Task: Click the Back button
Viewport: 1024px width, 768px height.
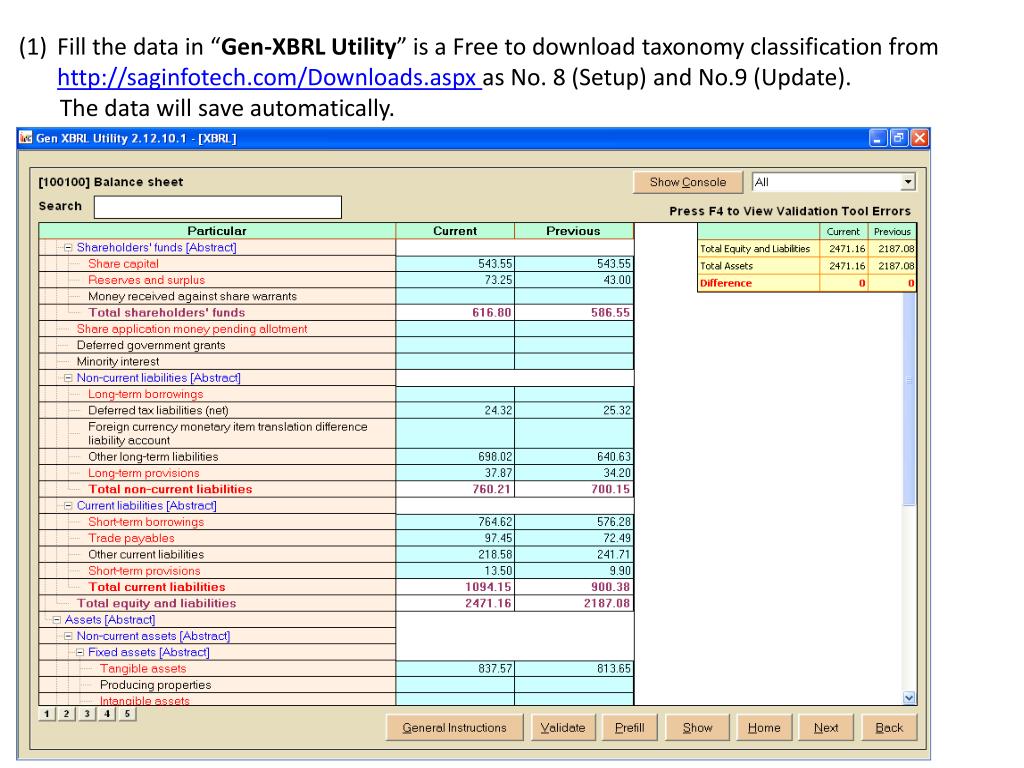Action: click(889, 728)
